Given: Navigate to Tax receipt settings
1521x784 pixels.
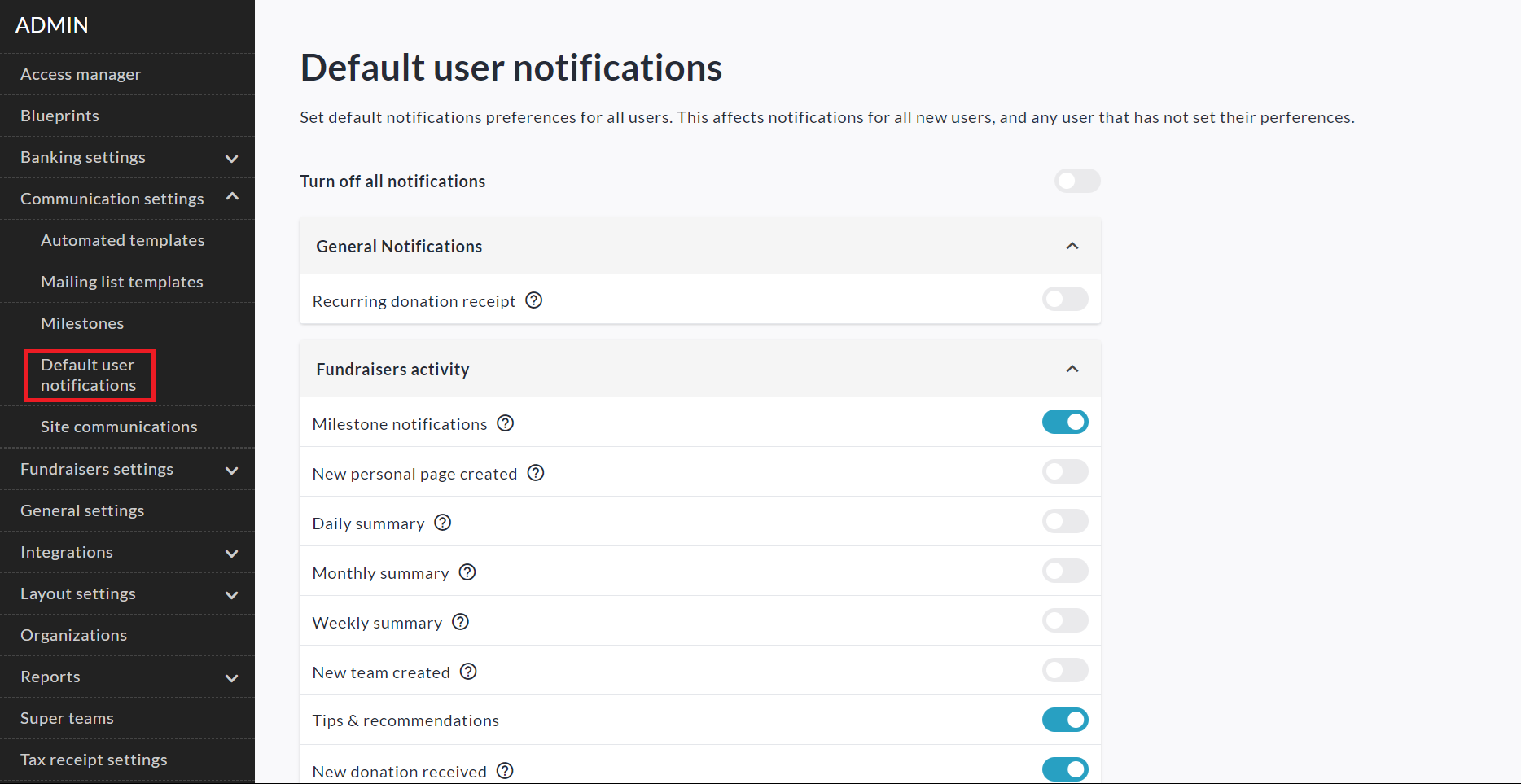Looking at the screenshot, I should (94, 760).
